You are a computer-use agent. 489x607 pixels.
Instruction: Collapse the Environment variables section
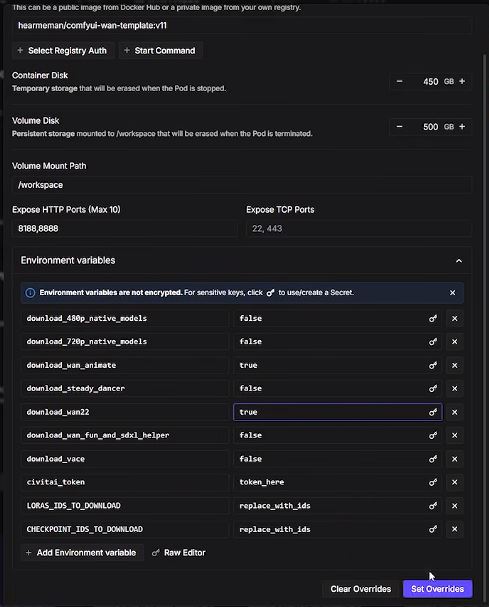pos(459,261)
